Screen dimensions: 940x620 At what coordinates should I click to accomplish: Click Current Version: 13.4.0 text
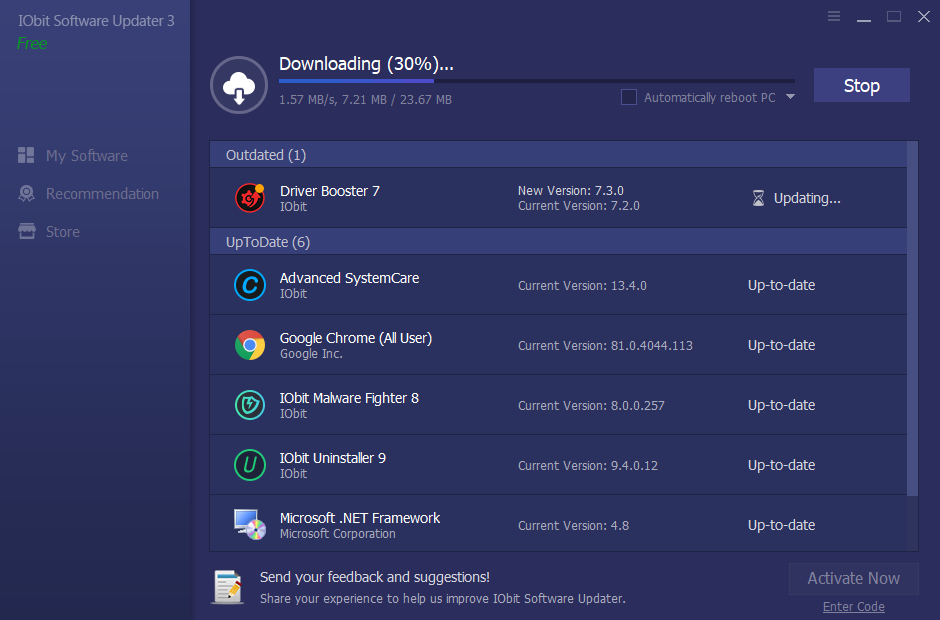click(582, 285)
